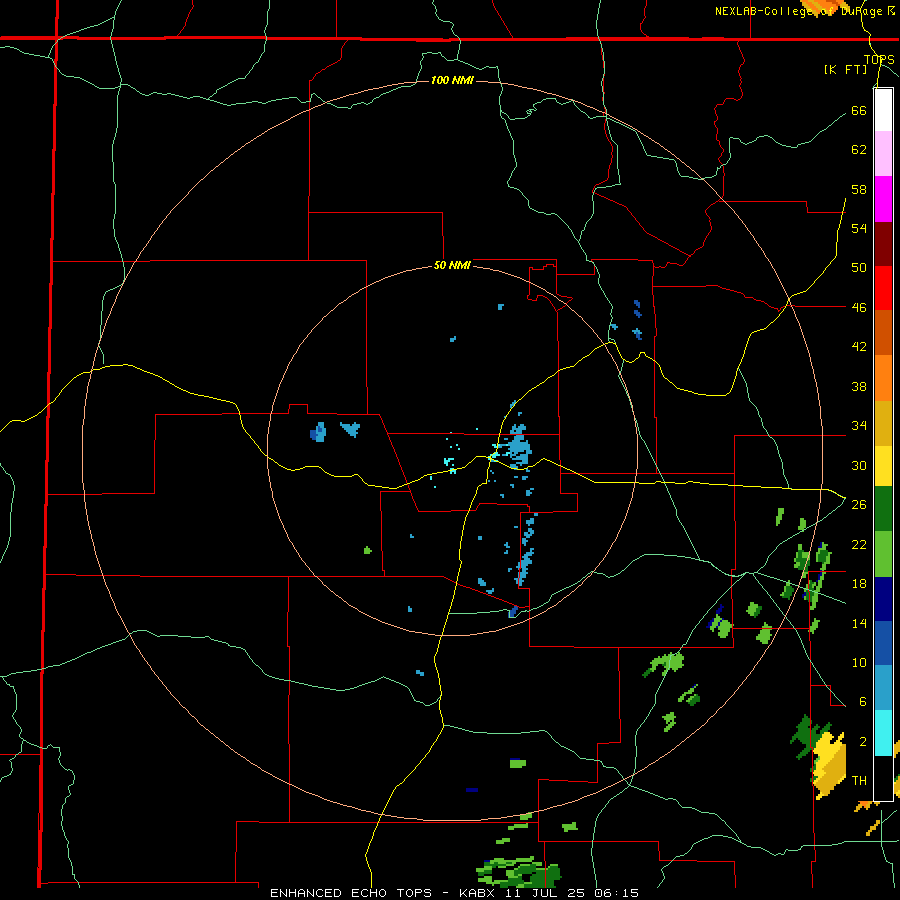The height and width of the screenshot is (900, 900).
Task: Click the "TOPS" legend heading
Action: (879, 59)
